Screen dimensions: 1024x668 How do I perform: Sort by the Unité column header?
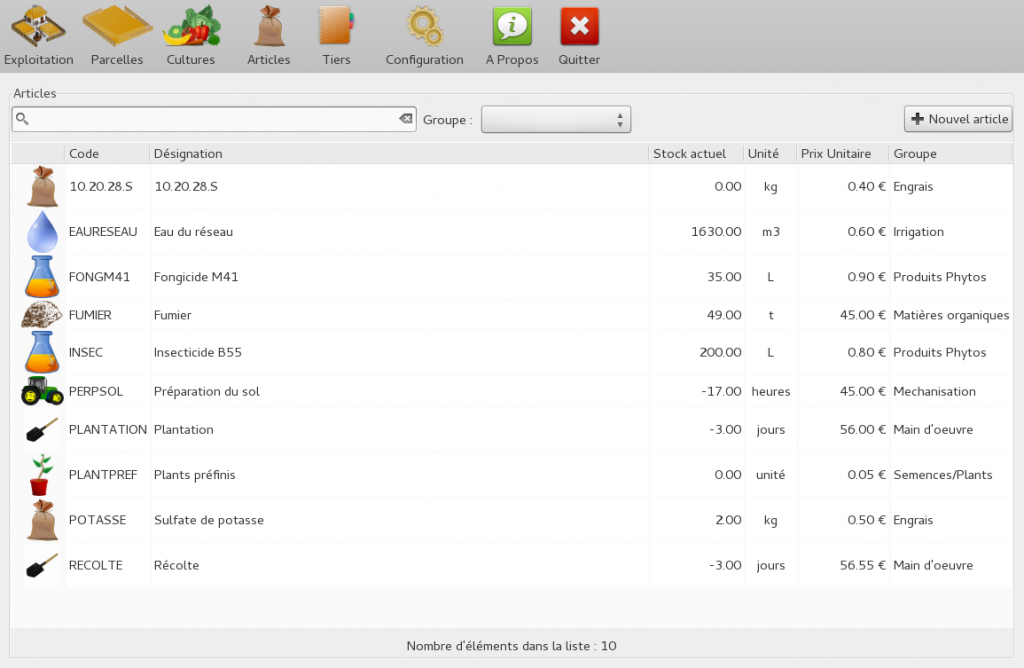[x=771, y=153]
